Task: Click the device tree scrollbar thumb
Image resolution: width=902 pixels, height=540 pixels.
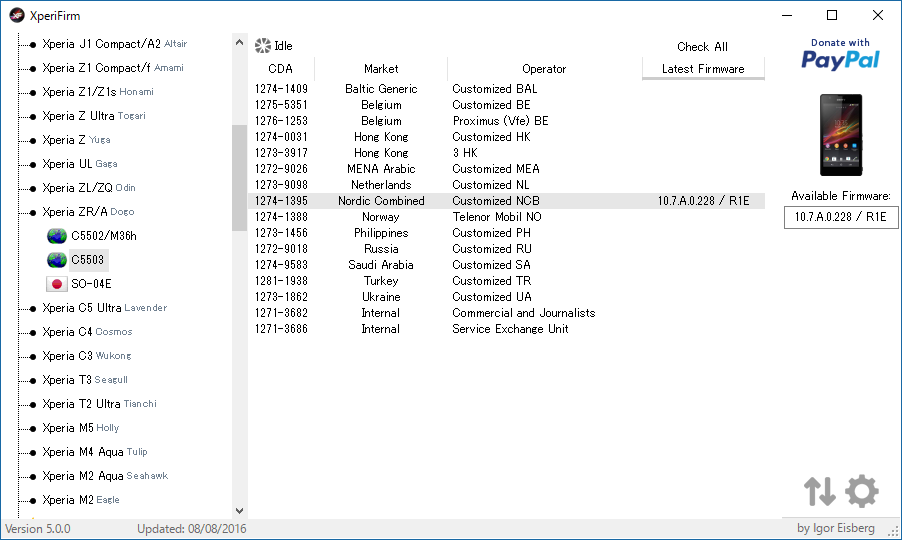Action: 239,178
